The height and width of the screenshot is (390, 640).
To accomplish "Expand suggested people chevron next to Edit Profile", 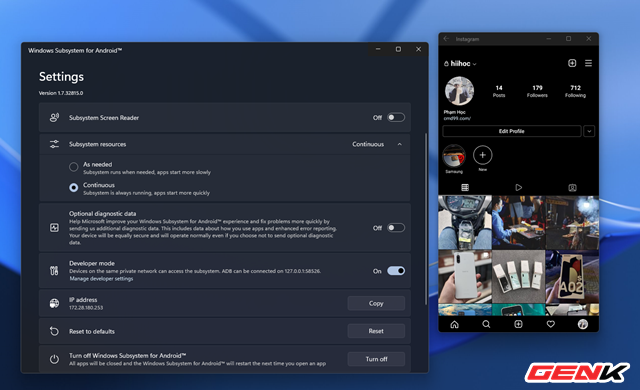I will tap(589, 131).
